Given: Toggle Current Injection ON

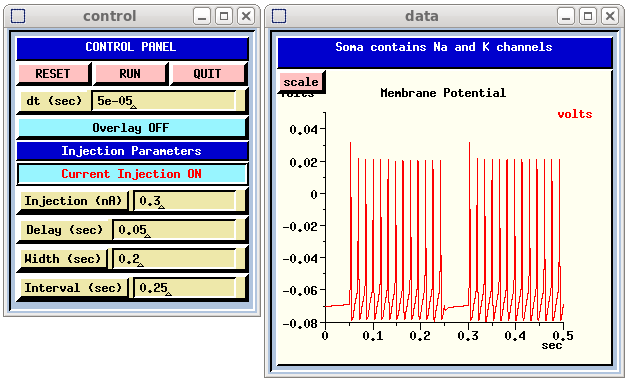Looking at the screenshot, I should [132, 174].
